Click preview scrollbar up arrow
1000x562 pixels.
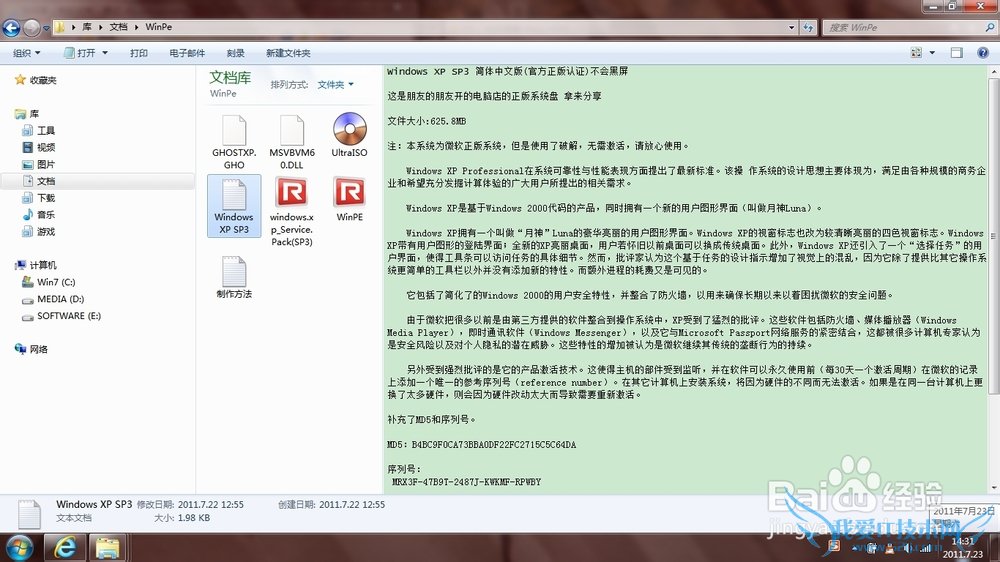(x=994, y=72)
